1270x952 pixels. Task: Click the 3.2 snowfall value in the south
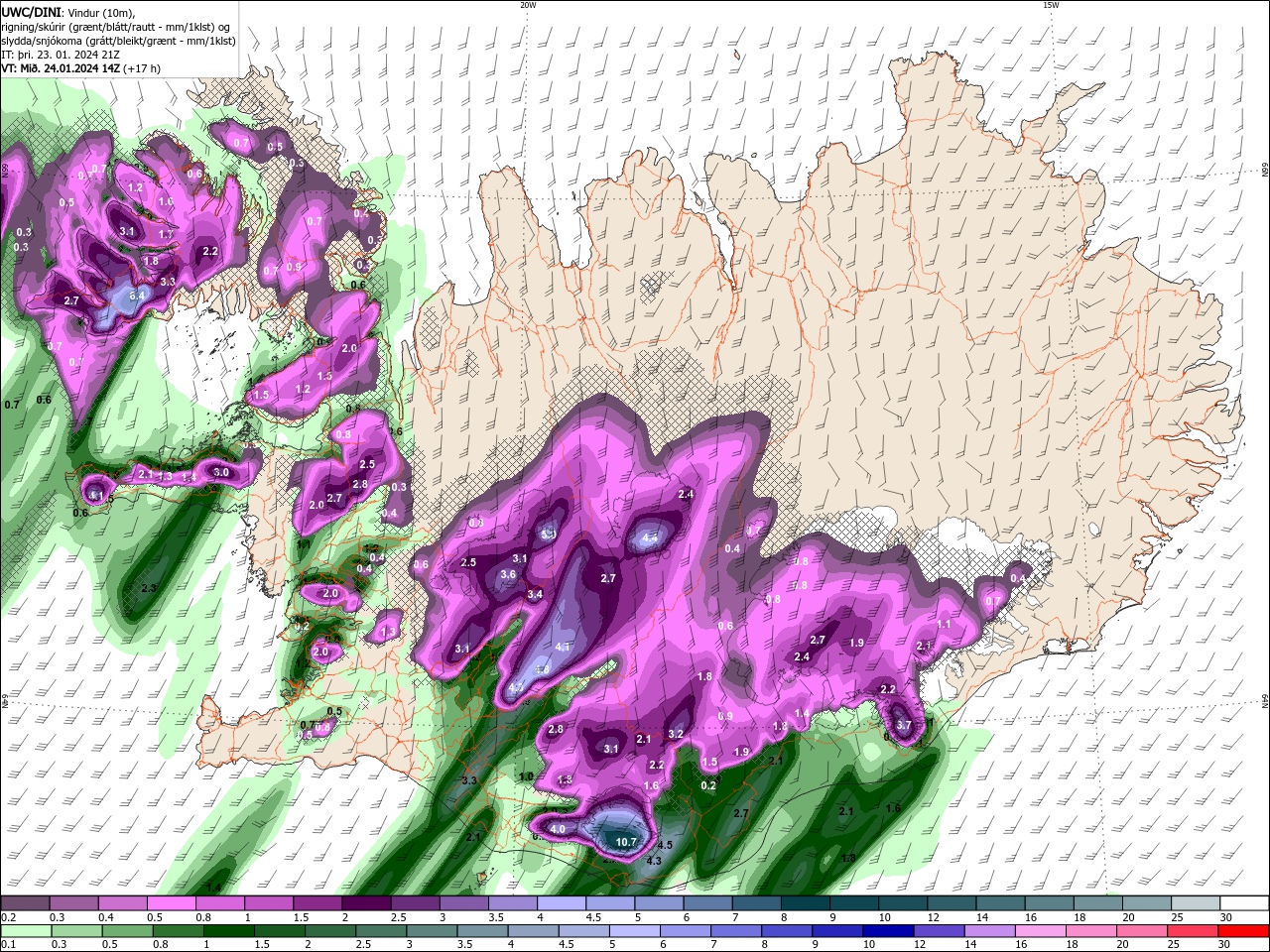(x=676, y=734)
